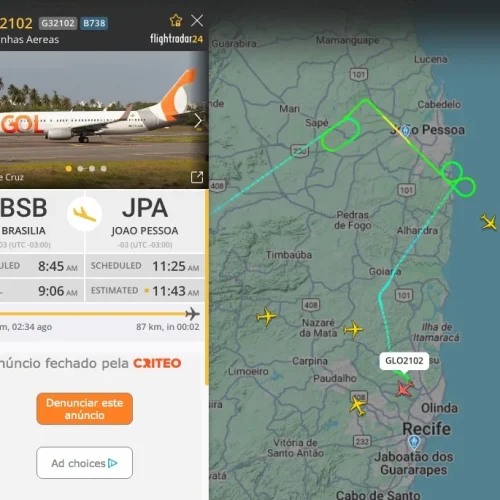Viewport: 500px width, 500px height.
Task: Click the João Pessoa airport pin
Action: (x=405, y=131)
